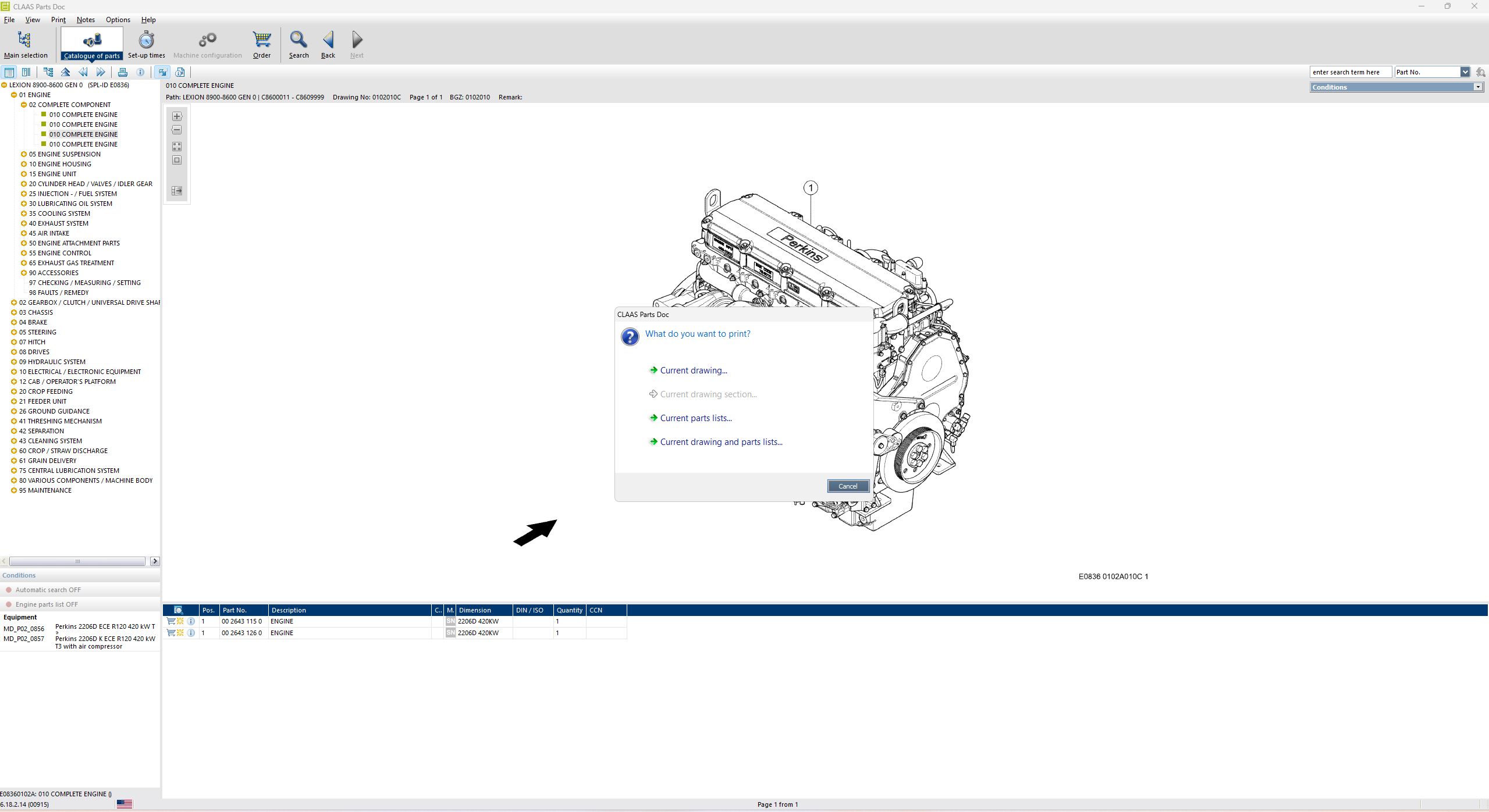The width and height of the screenshot is (1489, 812).
Task: Open the Part No. search type dropdown
Action: point(1465,72)
